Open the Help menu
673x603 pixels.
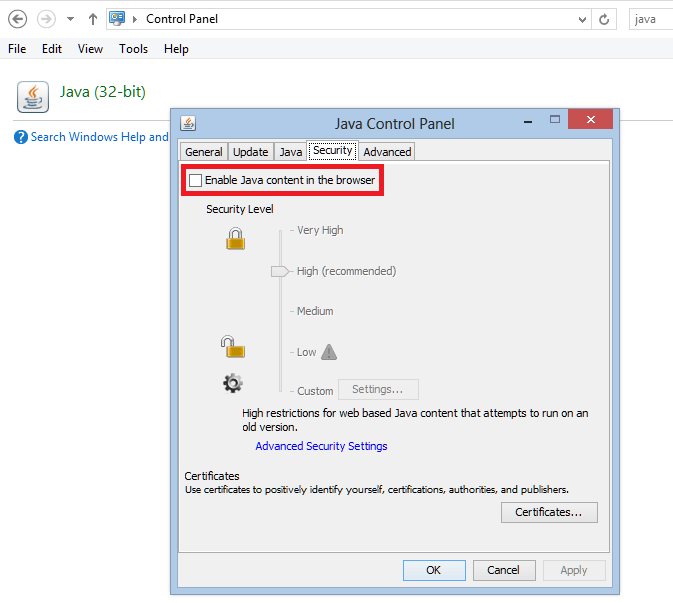[x=176, y=49]
